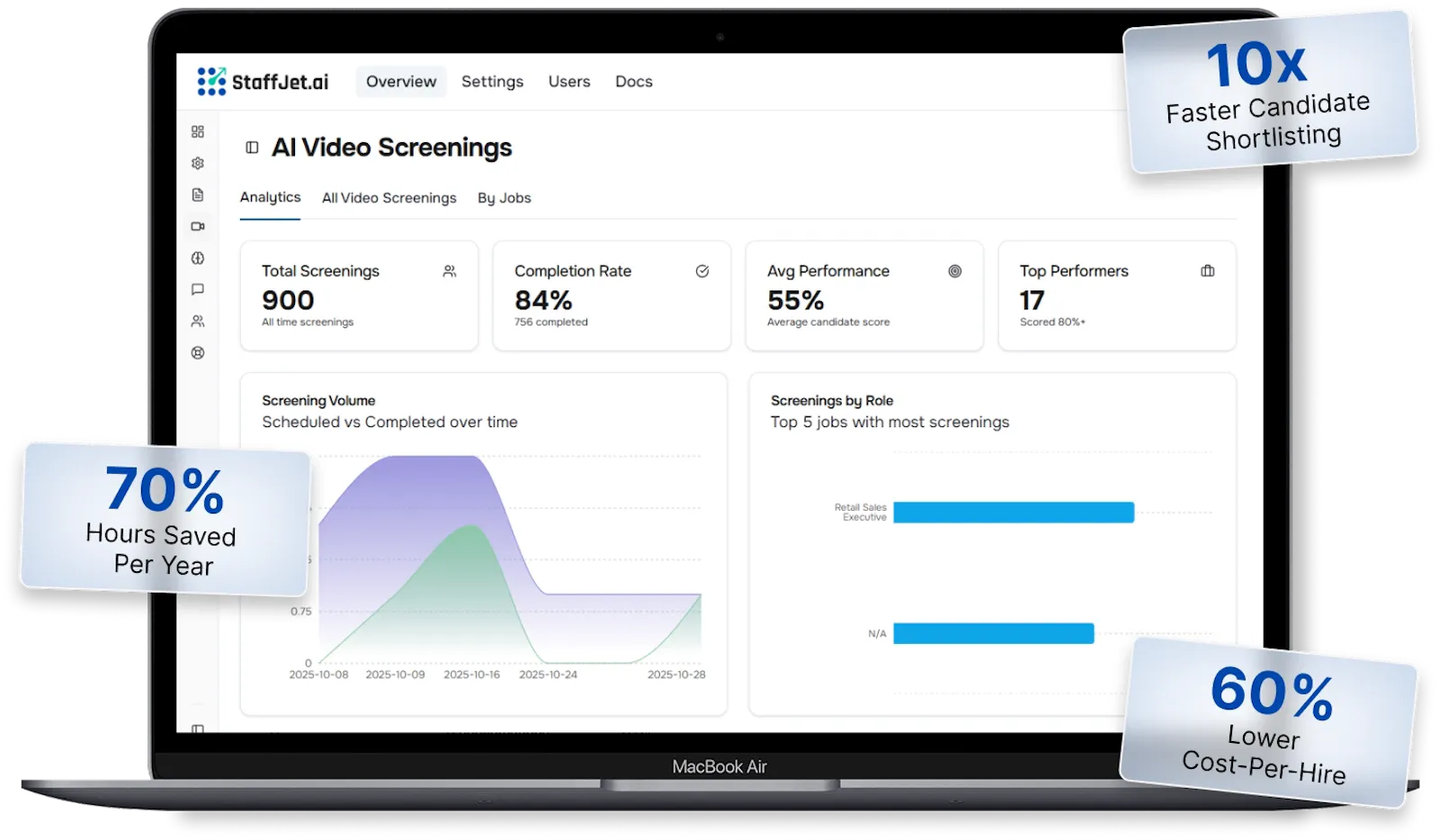Click 'Top 5 jobs with most screenings' subtitle
The height and width of the screenshot is (840, 1439).
pos(889,422)
